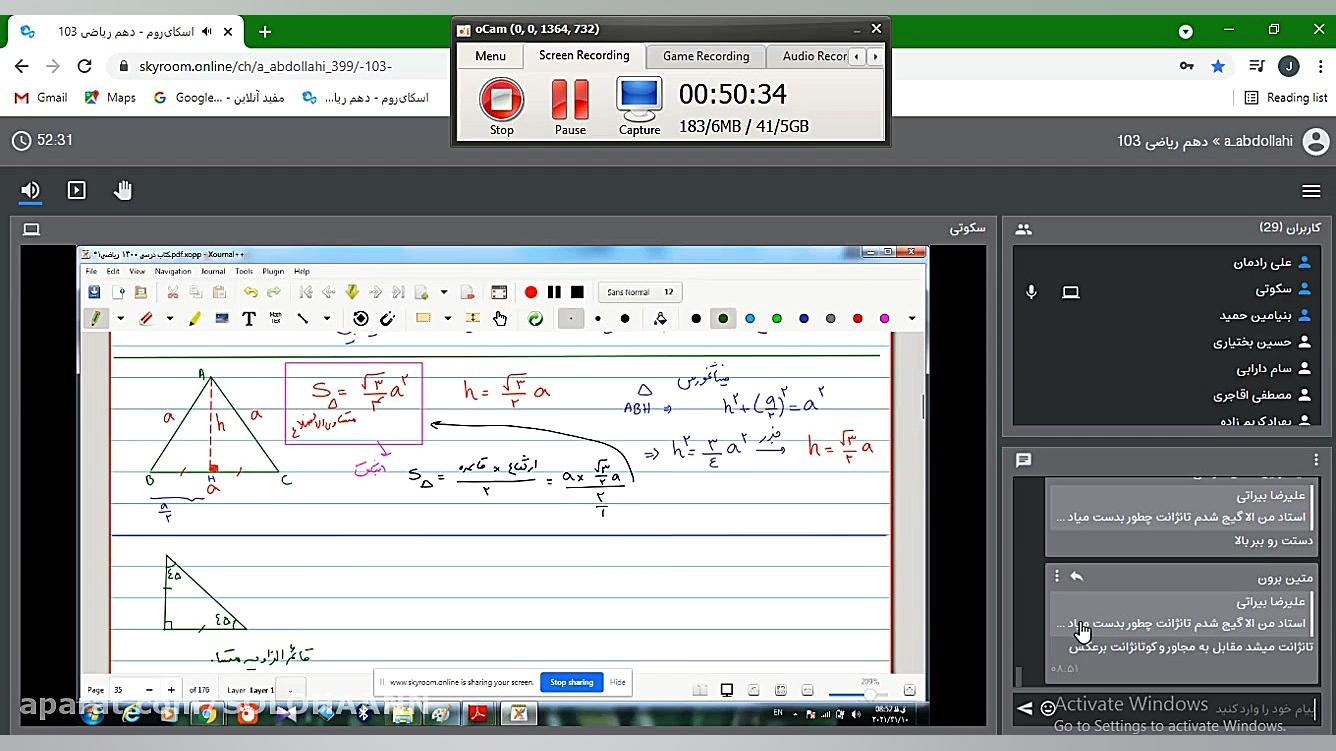
Task: Select the rectangle selection tool
Action: point(423,318)
